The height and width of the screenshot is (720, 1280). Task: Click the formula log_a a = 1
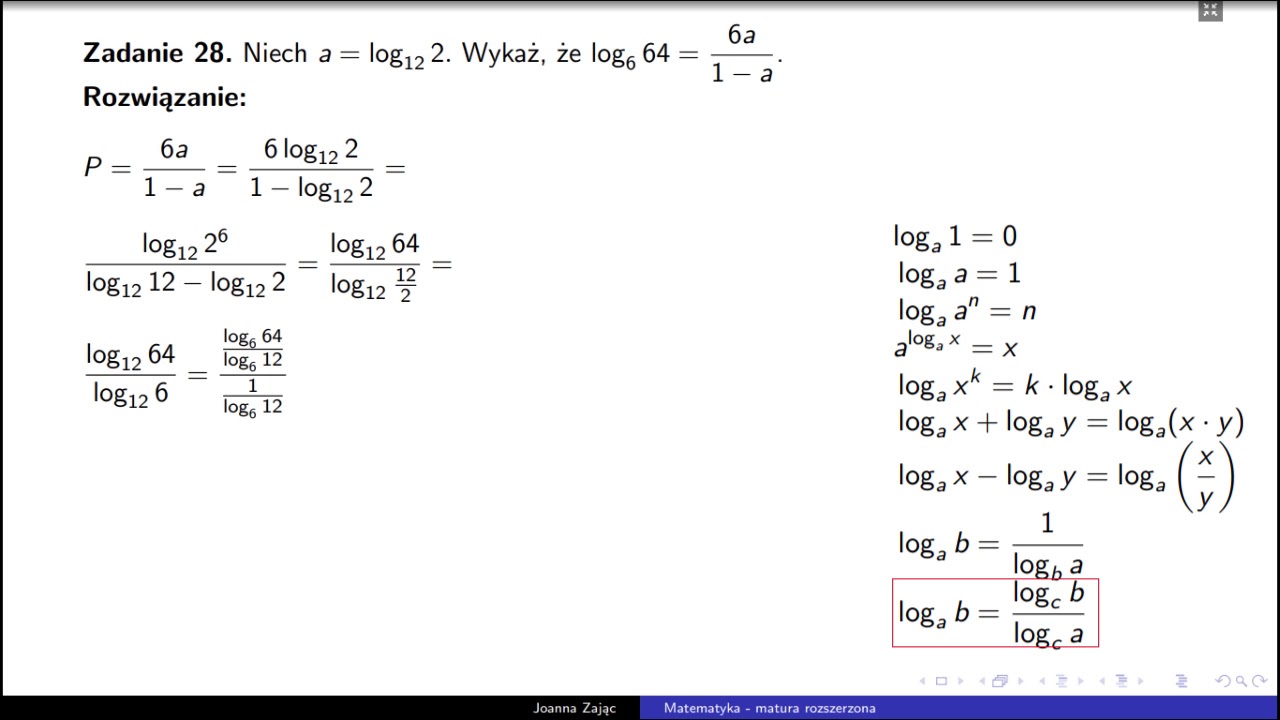click(x=959, y=274)
